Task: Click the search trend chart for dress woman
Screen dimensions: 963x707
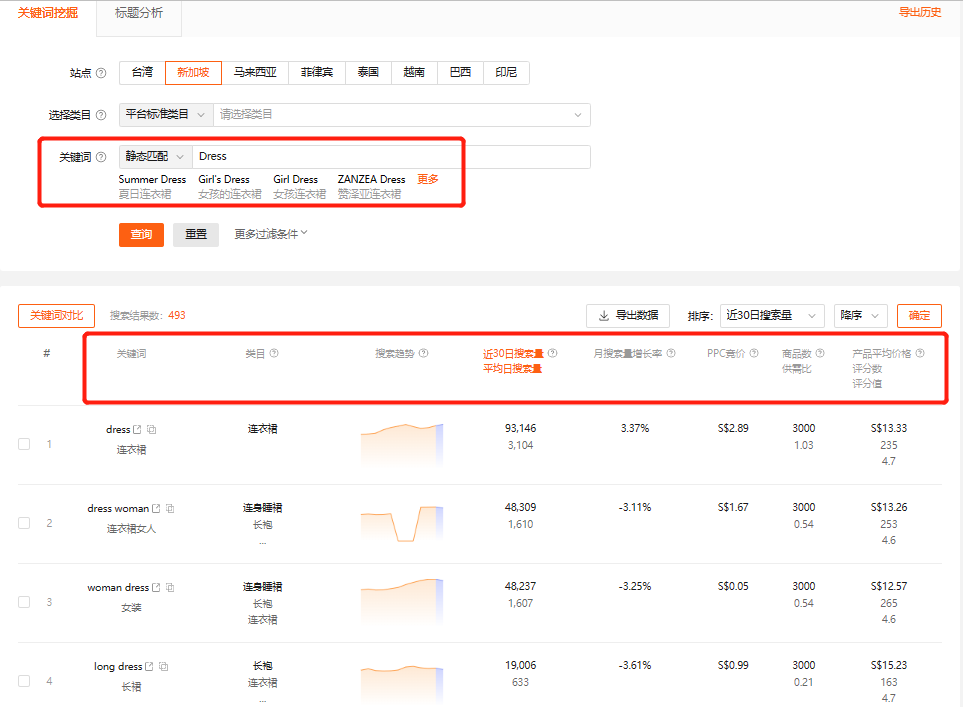Action: (x=402, y=523)
